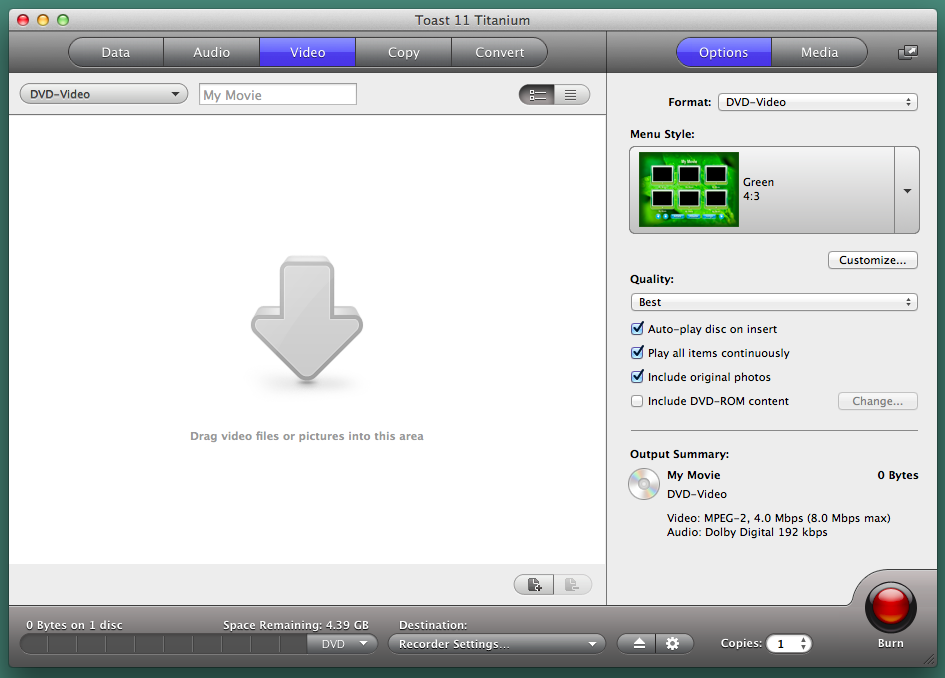Enable Include DVD-ROM content checkbox

[637, 401]
